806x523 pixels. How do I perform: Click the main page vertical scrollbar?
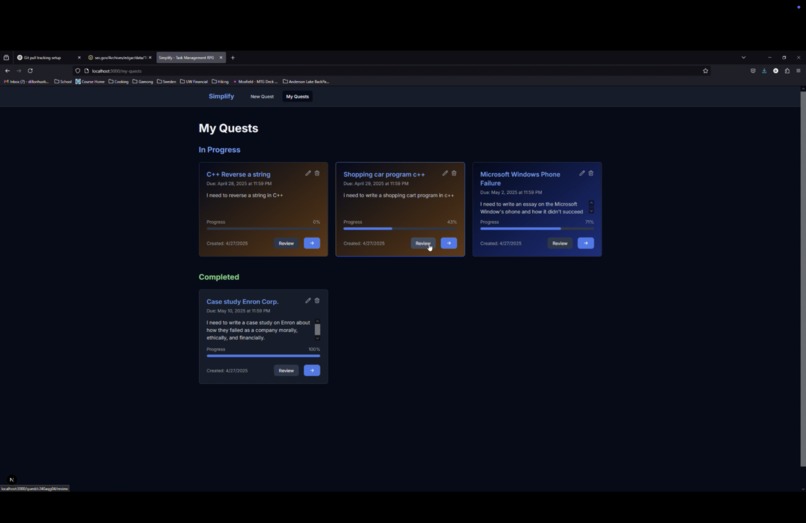803,278
